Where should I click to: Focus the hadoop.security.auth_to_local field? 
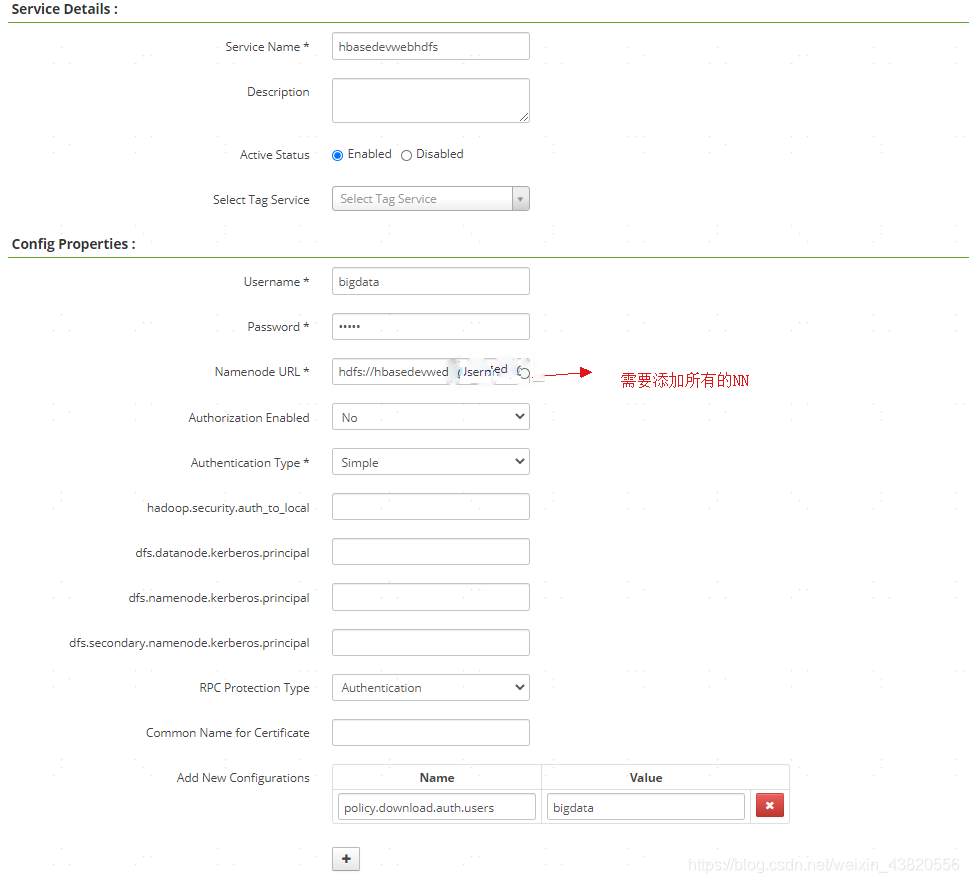[430, 506]
